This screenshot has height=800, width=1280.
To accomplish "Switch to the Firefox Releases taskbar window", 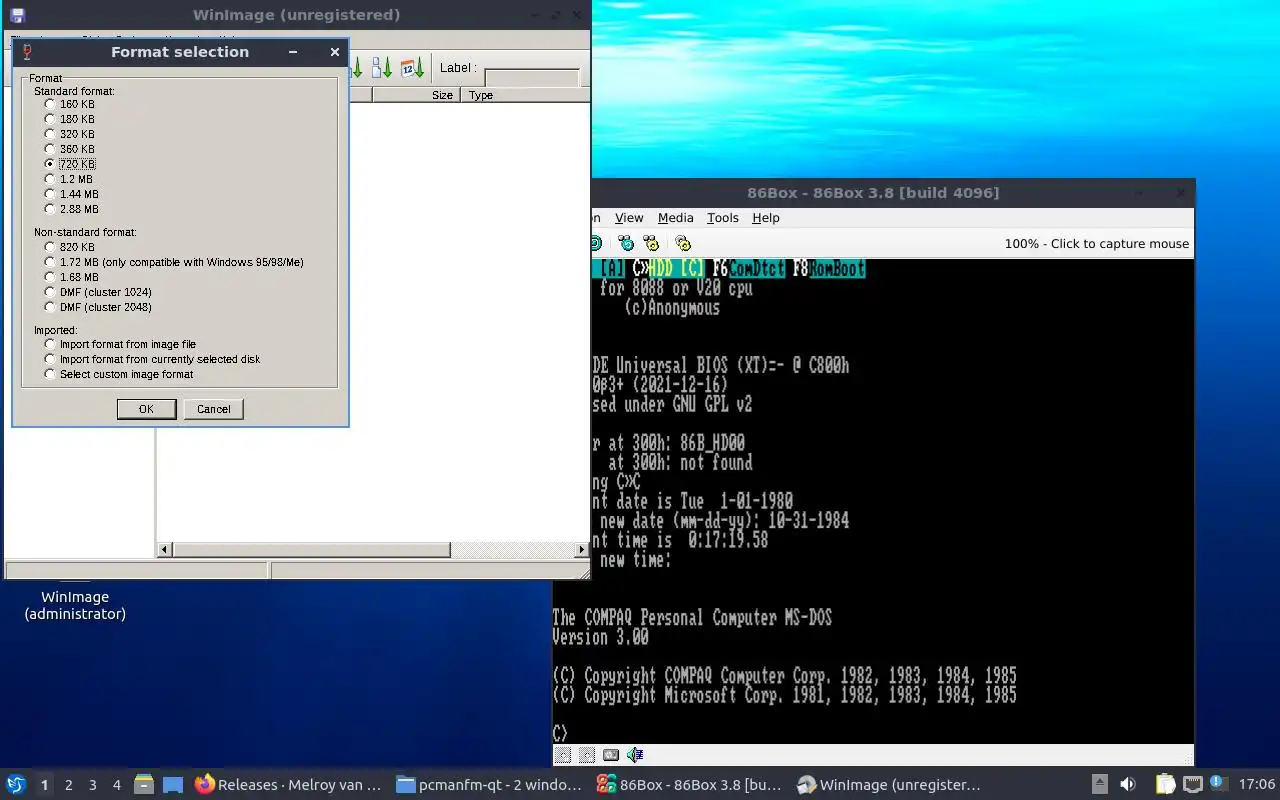I will 288,785.
